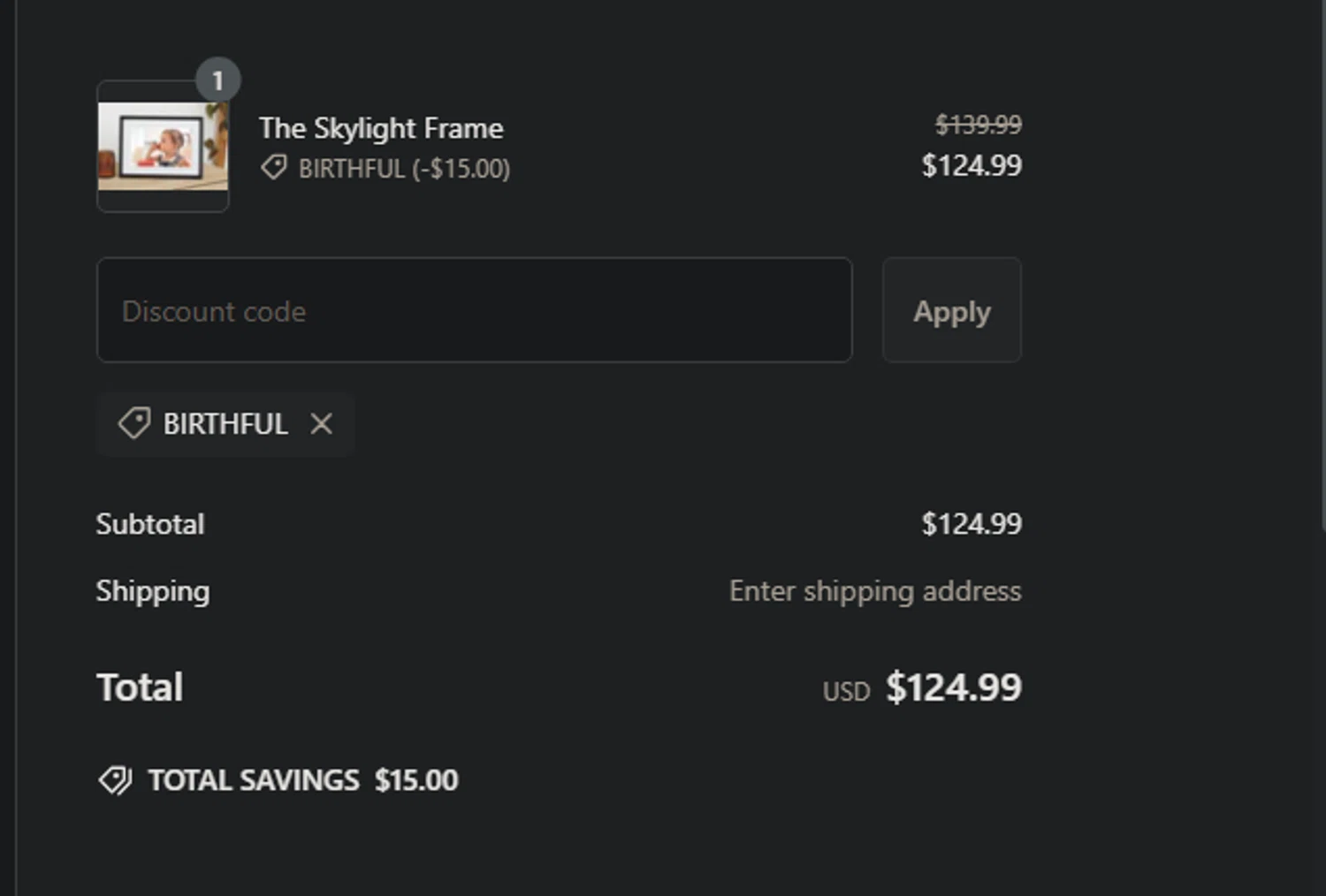
Task: Click the BIRTHFUL chip label
Action: tap(225, 424)
